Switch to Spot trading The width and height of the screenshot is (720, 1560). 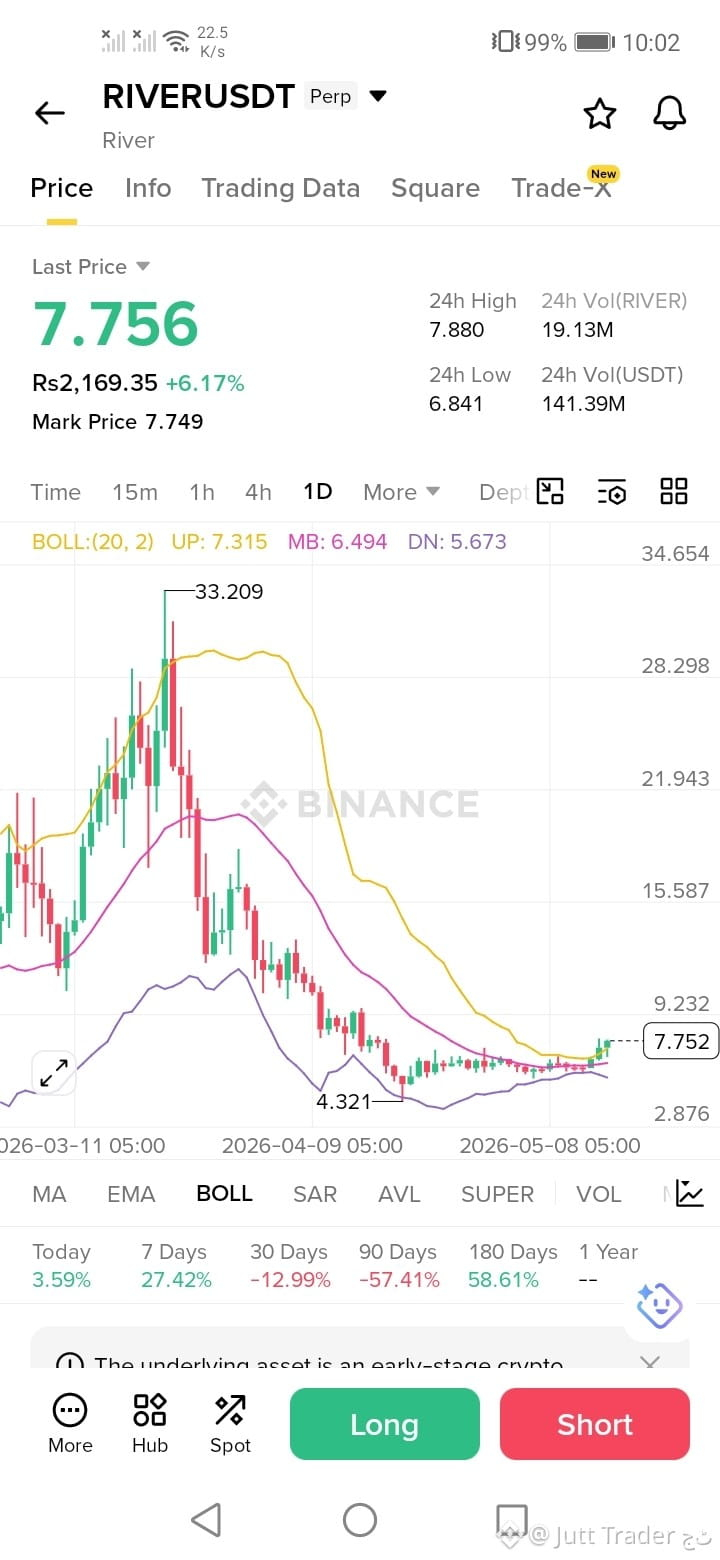pyautogui.click(x=230, y=1424)
